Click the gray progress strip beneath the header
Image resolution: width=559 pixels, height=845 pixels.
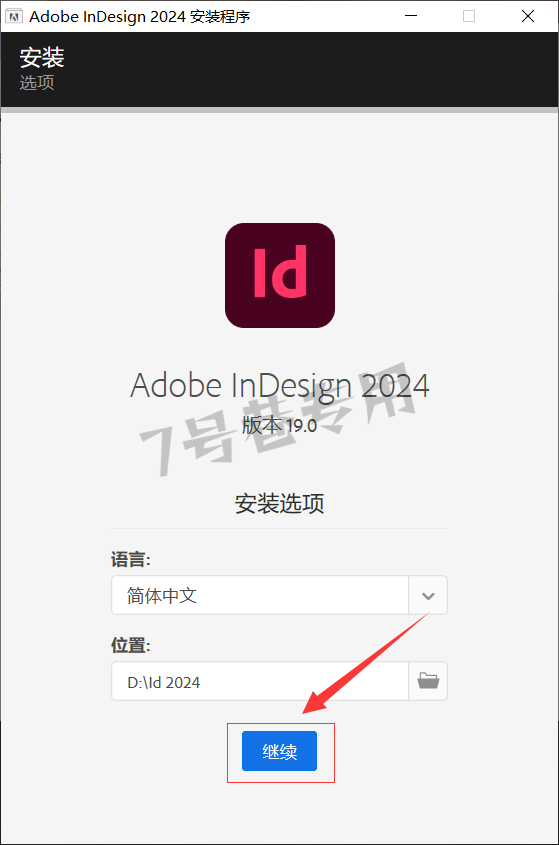(279, 110)
